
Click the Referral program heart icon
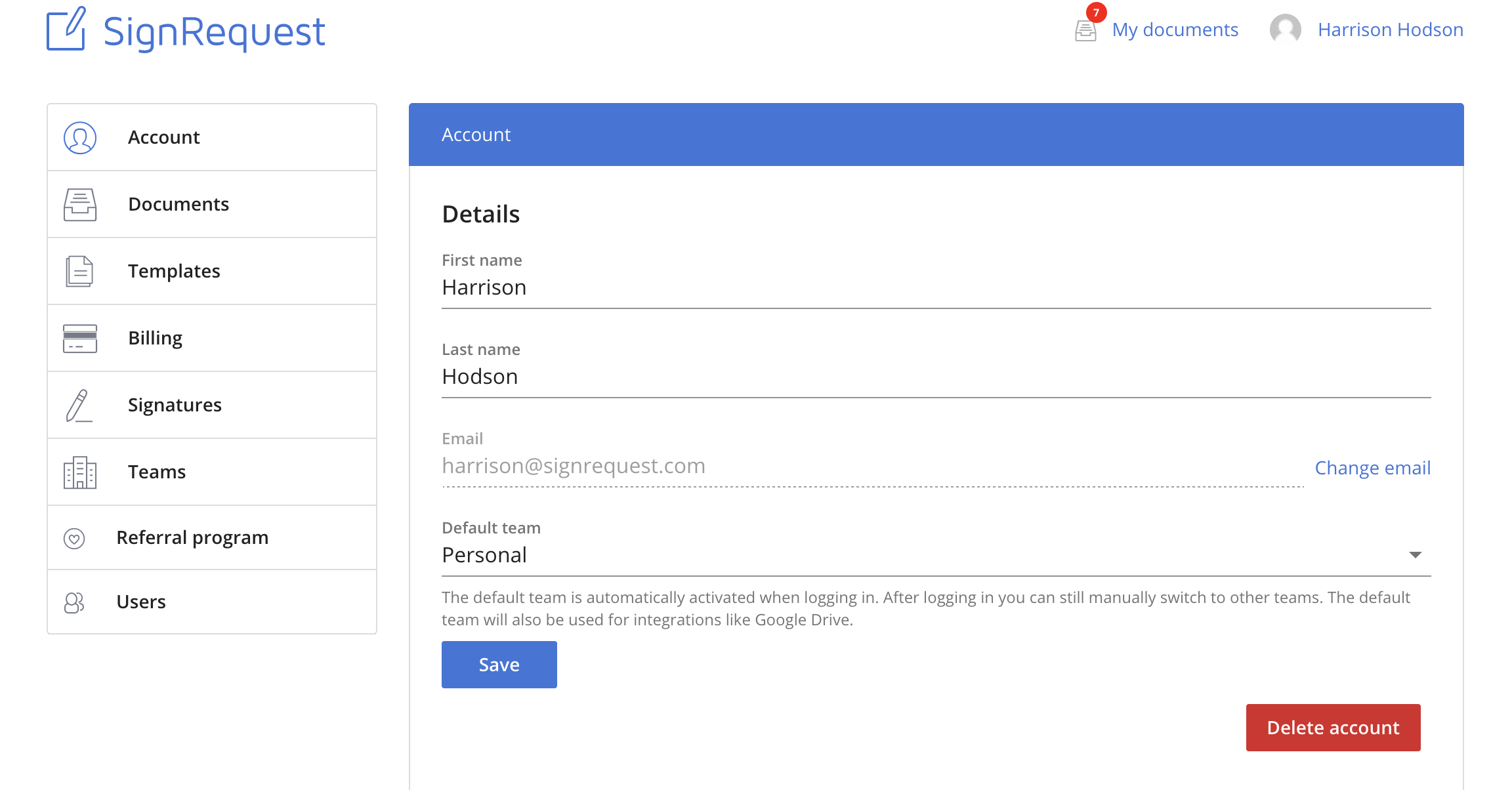(x=74, y=539)
